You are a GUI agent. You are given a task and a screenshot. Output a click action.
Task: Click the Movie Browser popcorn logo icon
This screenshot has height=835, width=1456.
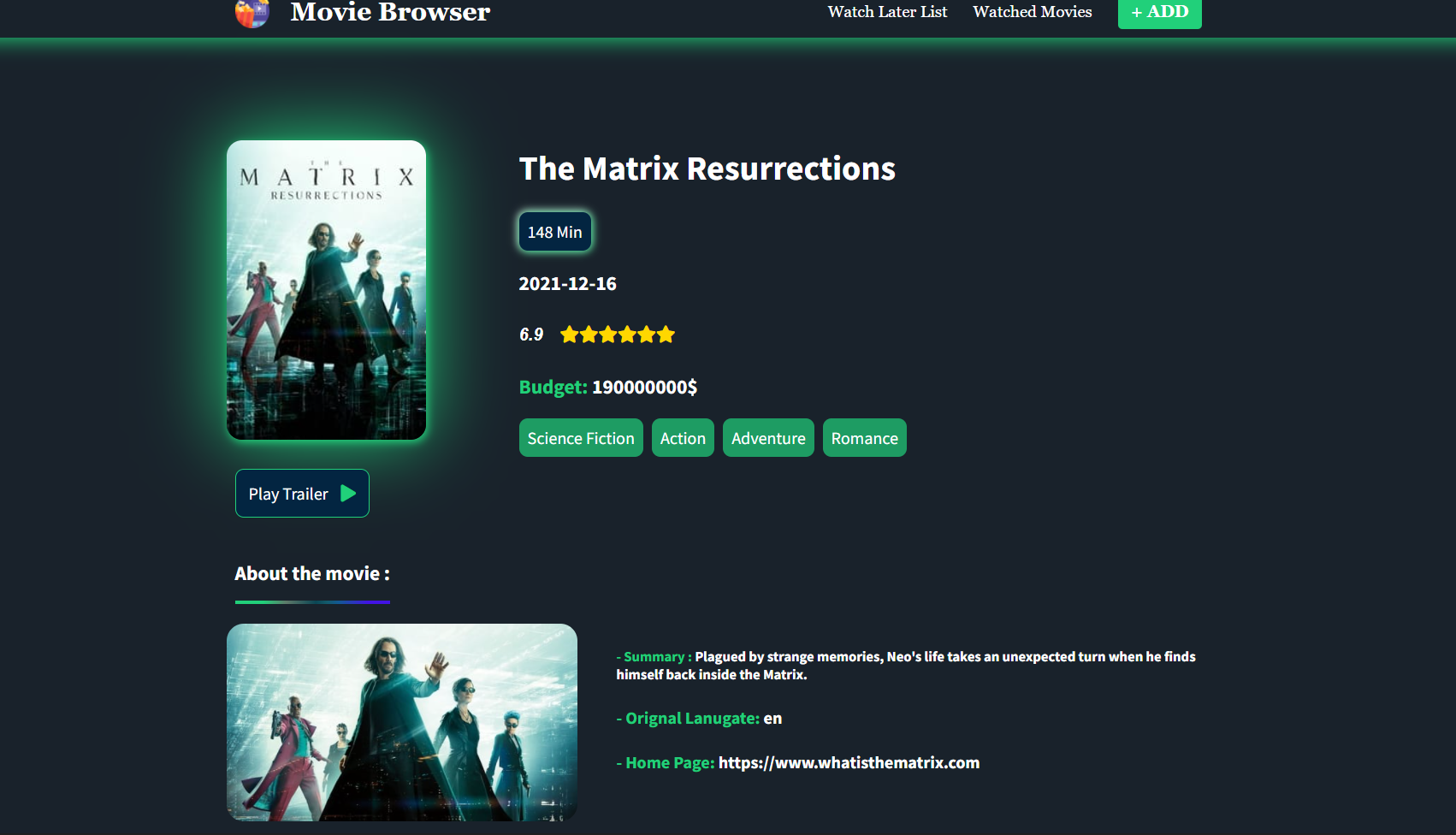click(x=252, y=14)
